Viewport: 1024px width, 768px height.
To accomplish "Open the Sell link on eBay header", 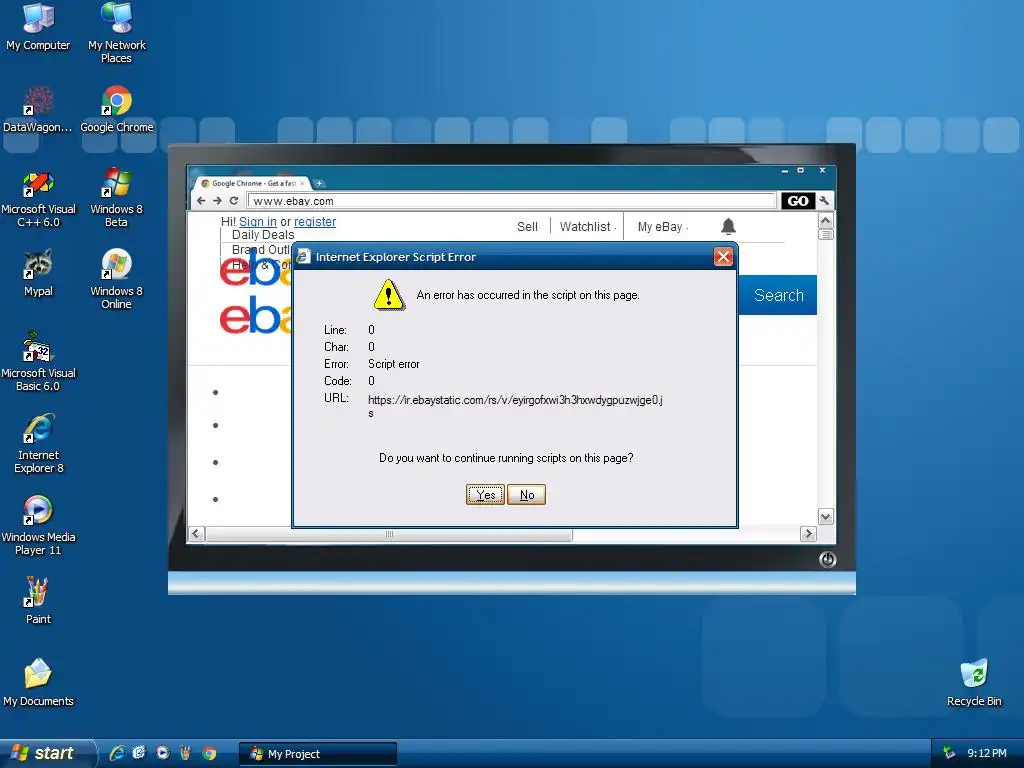I will click(527, 227).
